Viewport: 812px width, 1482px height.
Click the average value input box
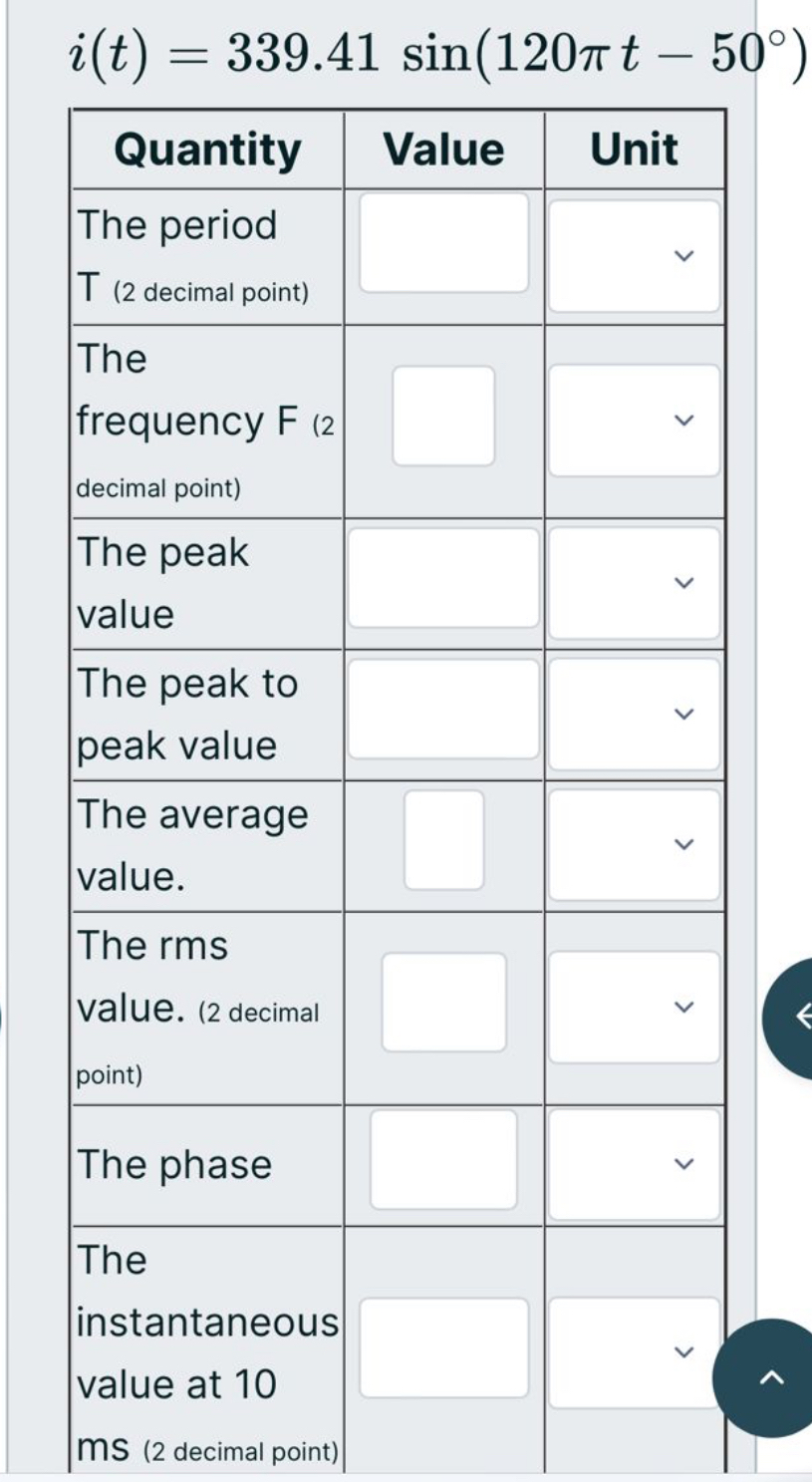(x=444, y=840)
